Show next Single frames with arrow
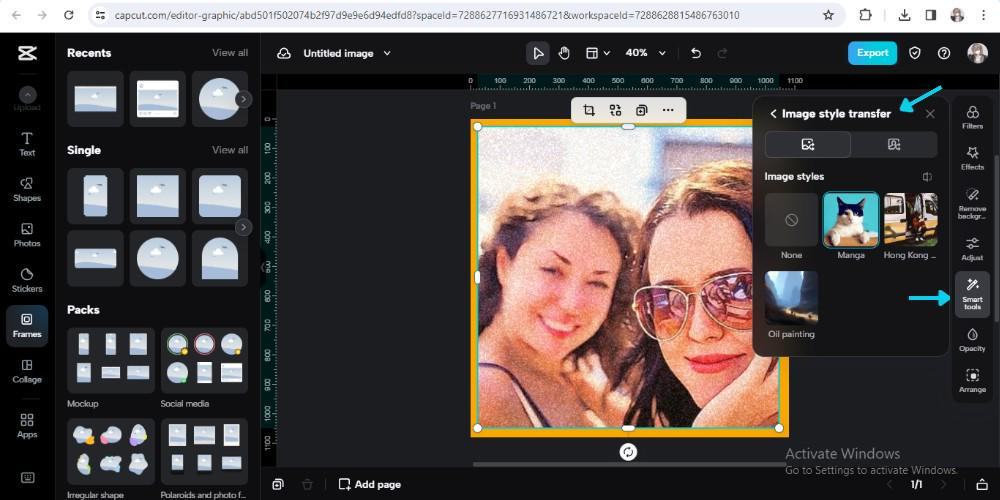 point(243,227)
